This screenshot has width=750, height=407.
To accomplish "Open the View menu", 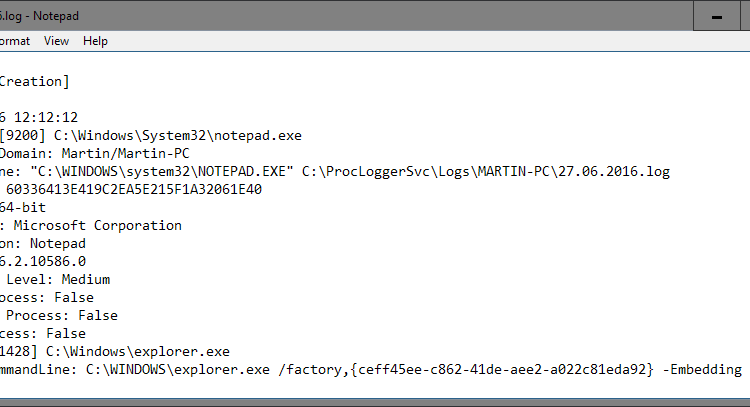I will (56, 41).
